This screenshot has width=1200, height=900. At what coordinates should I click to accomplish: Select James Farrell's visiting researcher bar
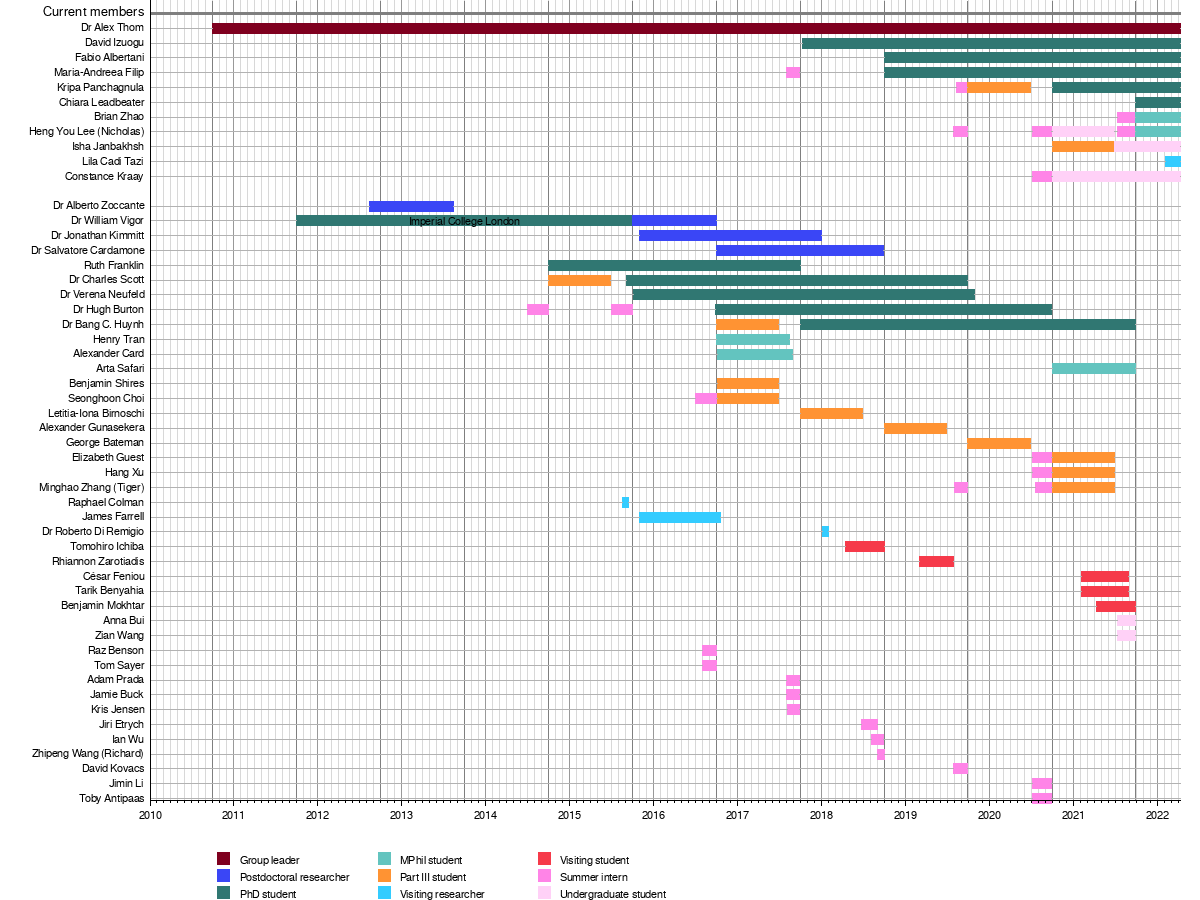tap(680, 517)
